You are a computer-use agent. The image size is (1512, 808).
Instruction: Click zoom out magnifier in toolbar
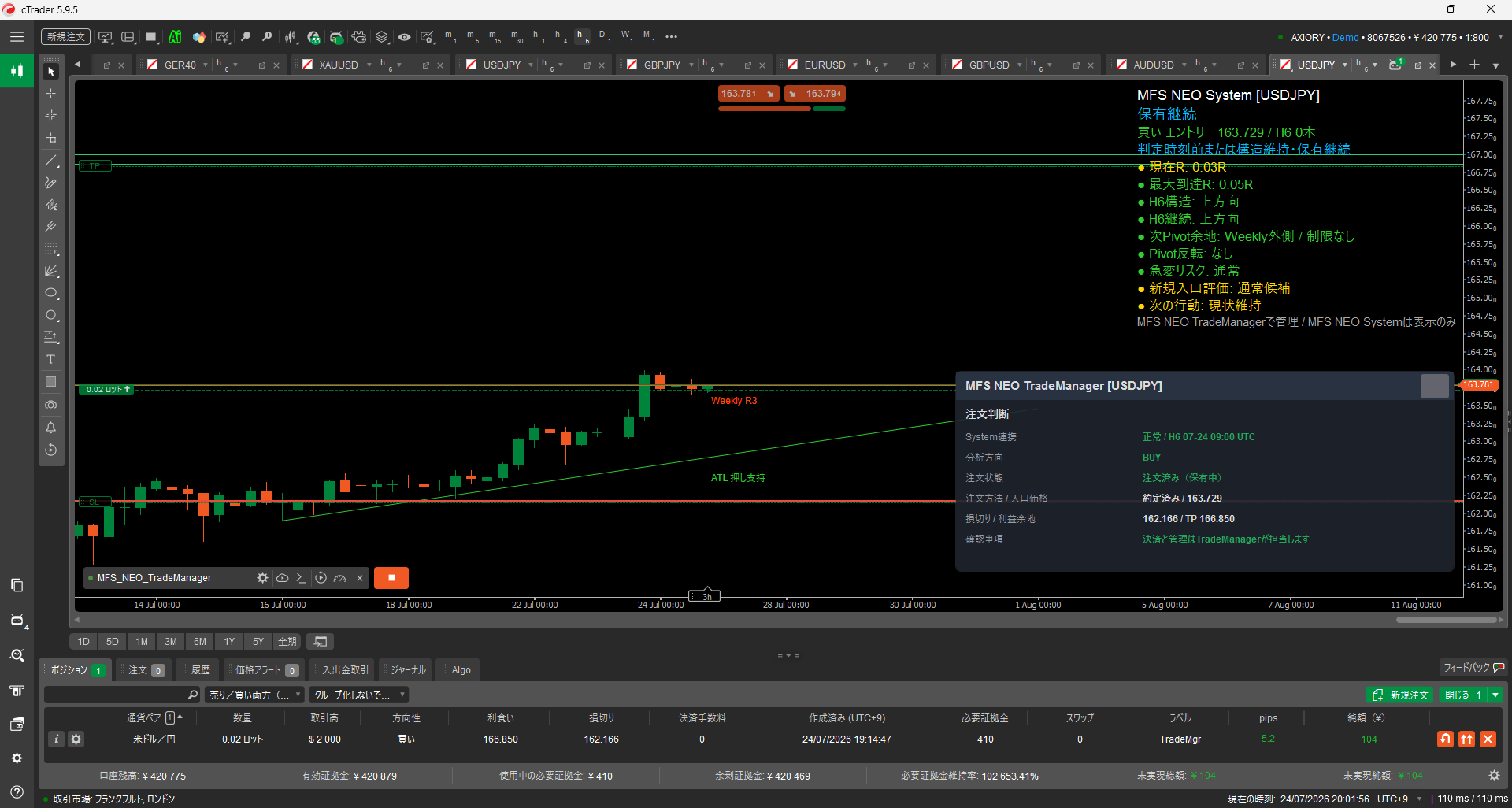click(x=246, y=37)
